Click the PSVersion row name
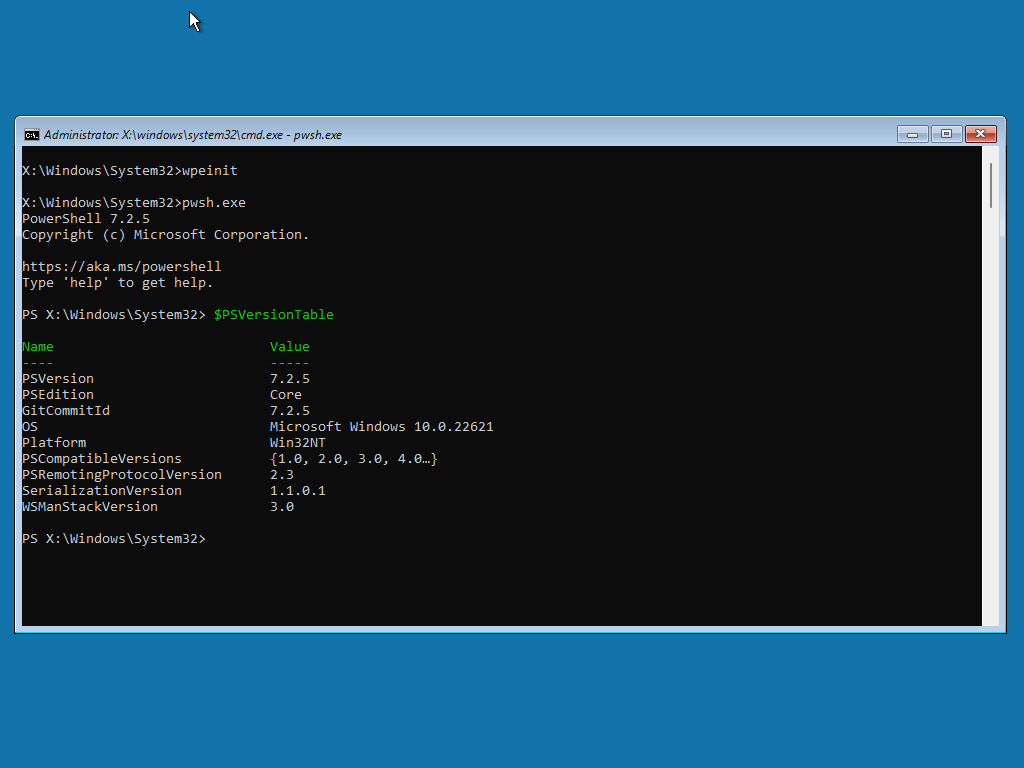The width and height of the screenshot is (1024, 768). [x=58, y=379]
